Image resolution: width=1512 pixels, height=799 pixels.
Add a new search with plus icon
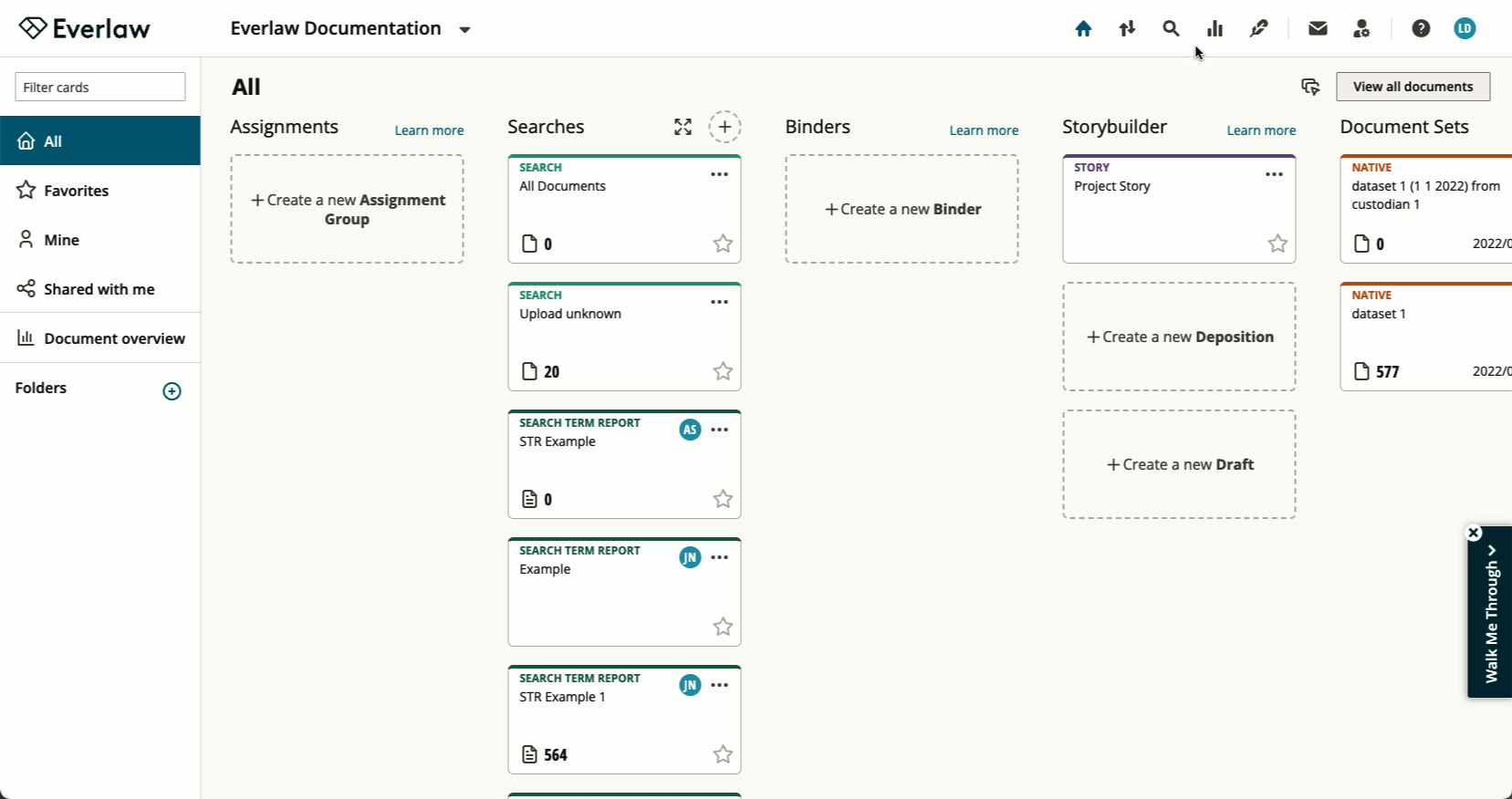click(725, 127)
